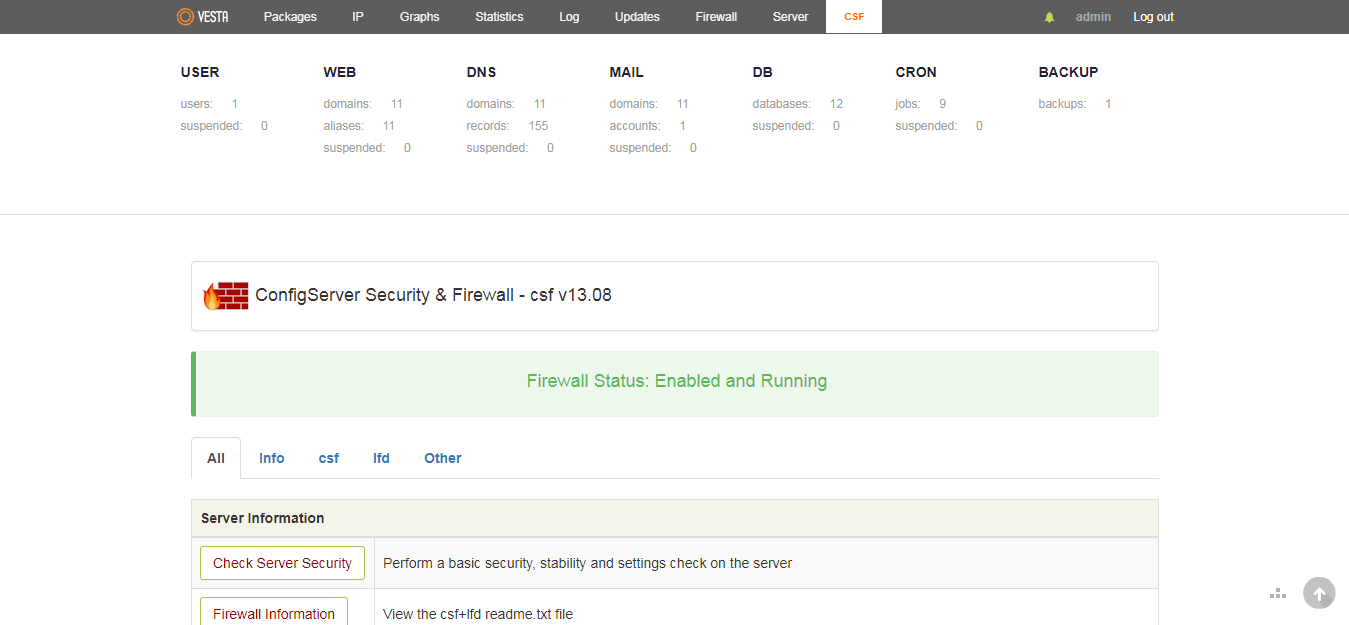Click the Server Information header
Screen dimensions: 1349x625
[675, 518]
